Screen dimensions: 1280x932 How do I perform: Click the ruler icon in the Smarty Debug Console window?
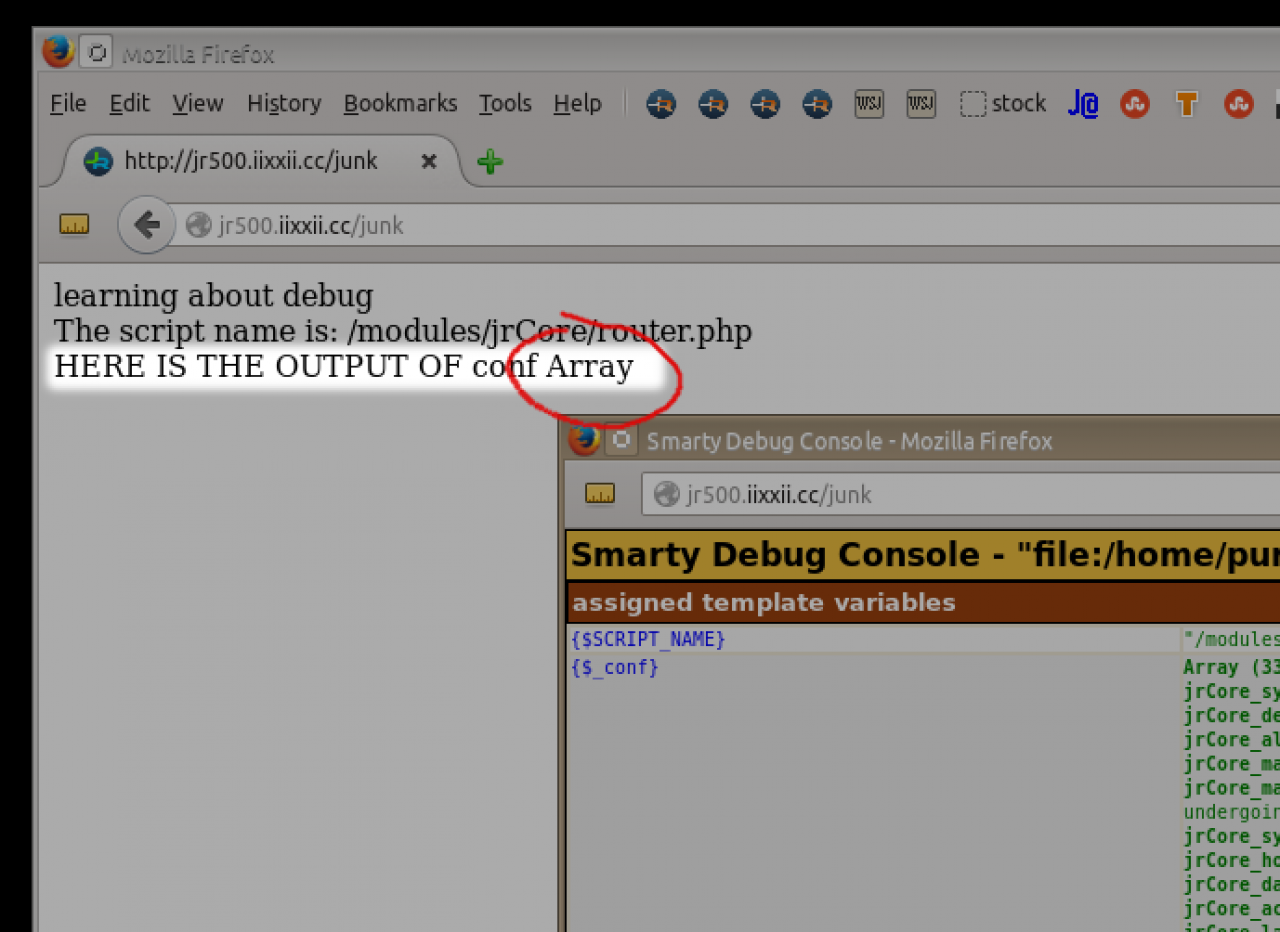(600, 494)
